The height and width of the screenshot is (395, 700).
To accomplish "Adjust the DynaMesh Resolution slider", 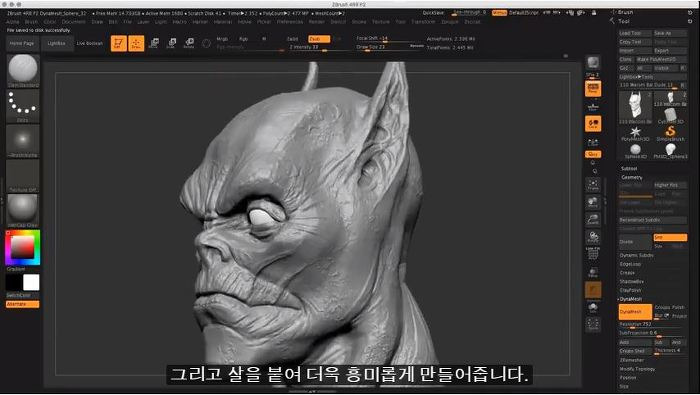I will pos(653,325).
